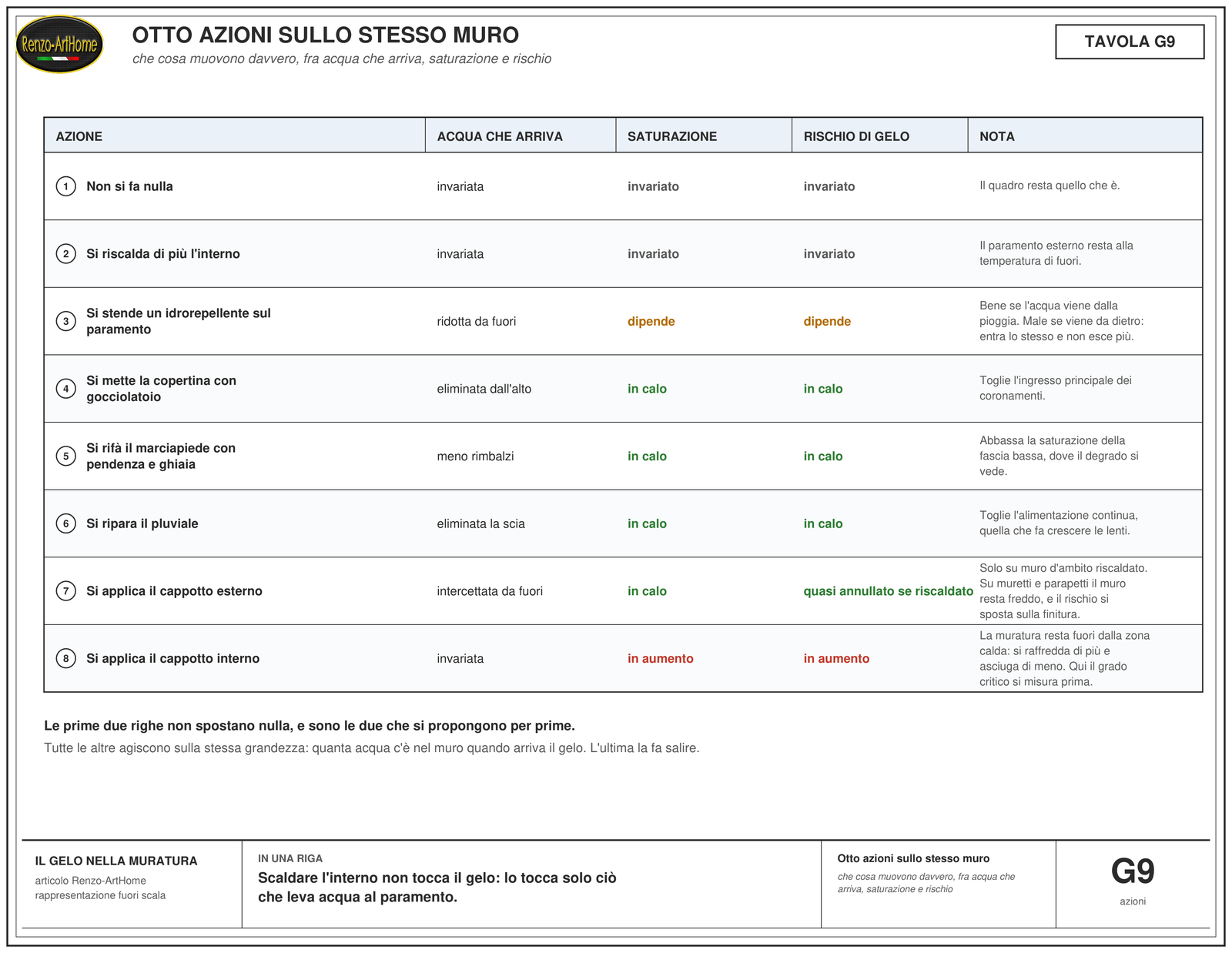Click saturation 'invariato' in the riscalda row

[x=654, y=254]
